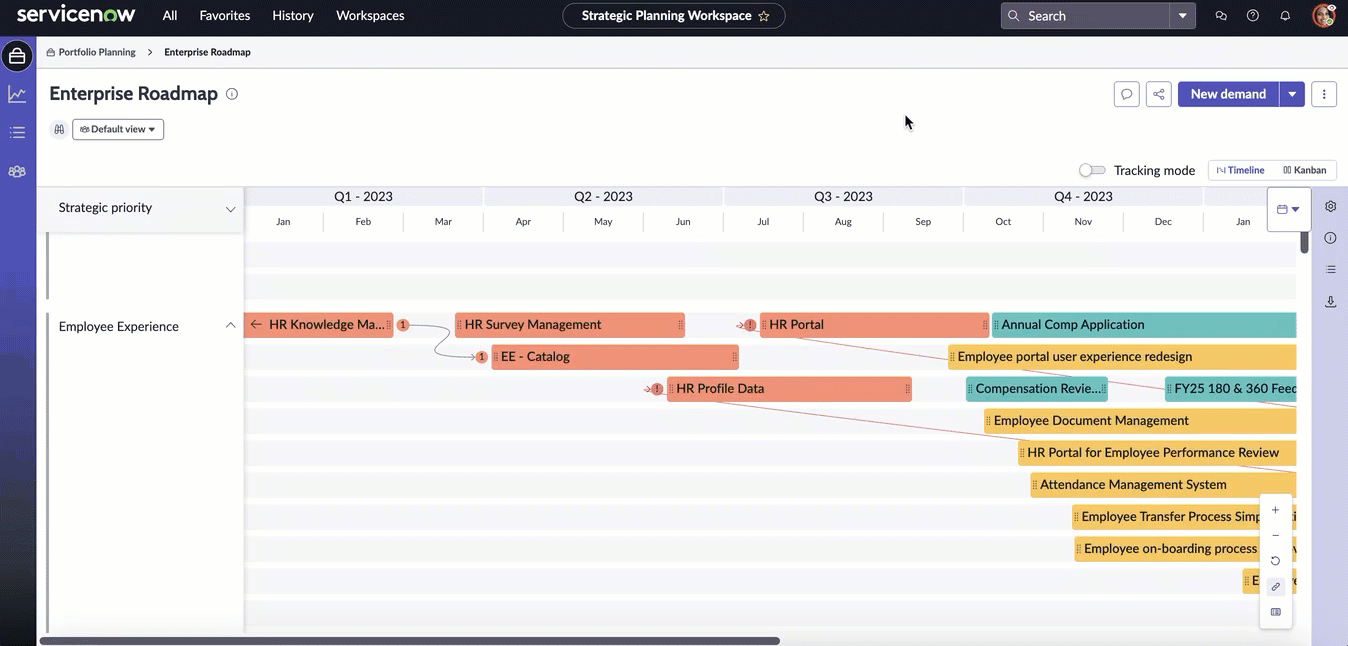The height and width of the screenshot is (646, 1348).
Task: Open the search scope dropdown arrow
Action: (x=1183, y=16)
